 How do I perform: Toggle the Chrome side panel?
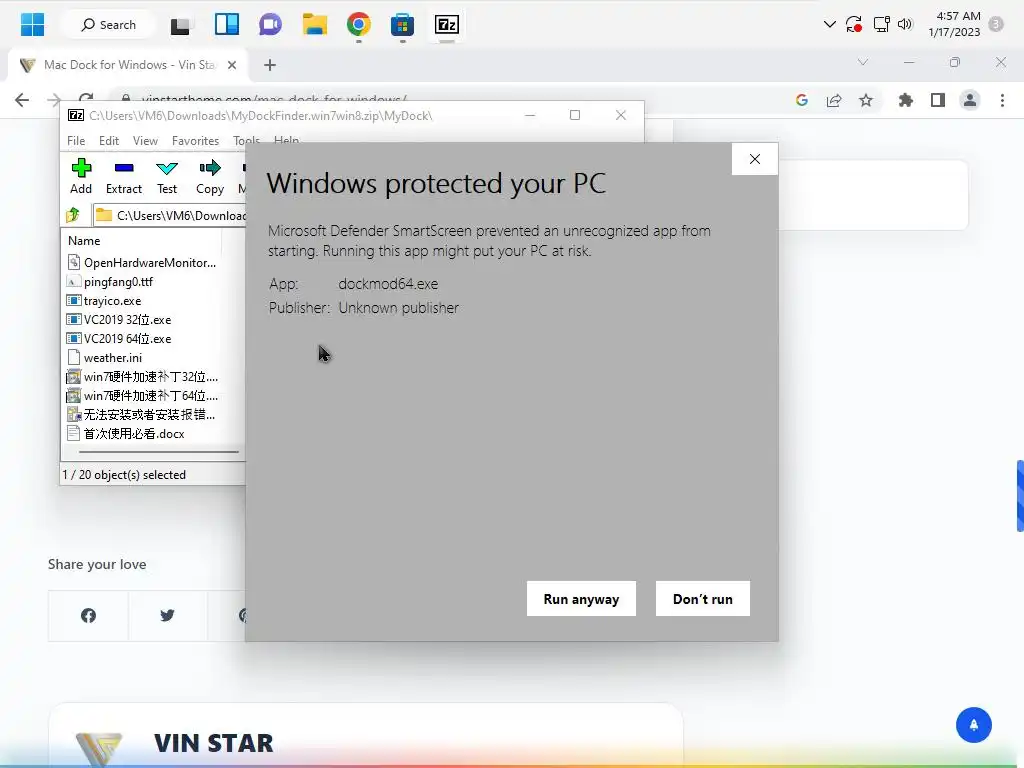(938, 100)
